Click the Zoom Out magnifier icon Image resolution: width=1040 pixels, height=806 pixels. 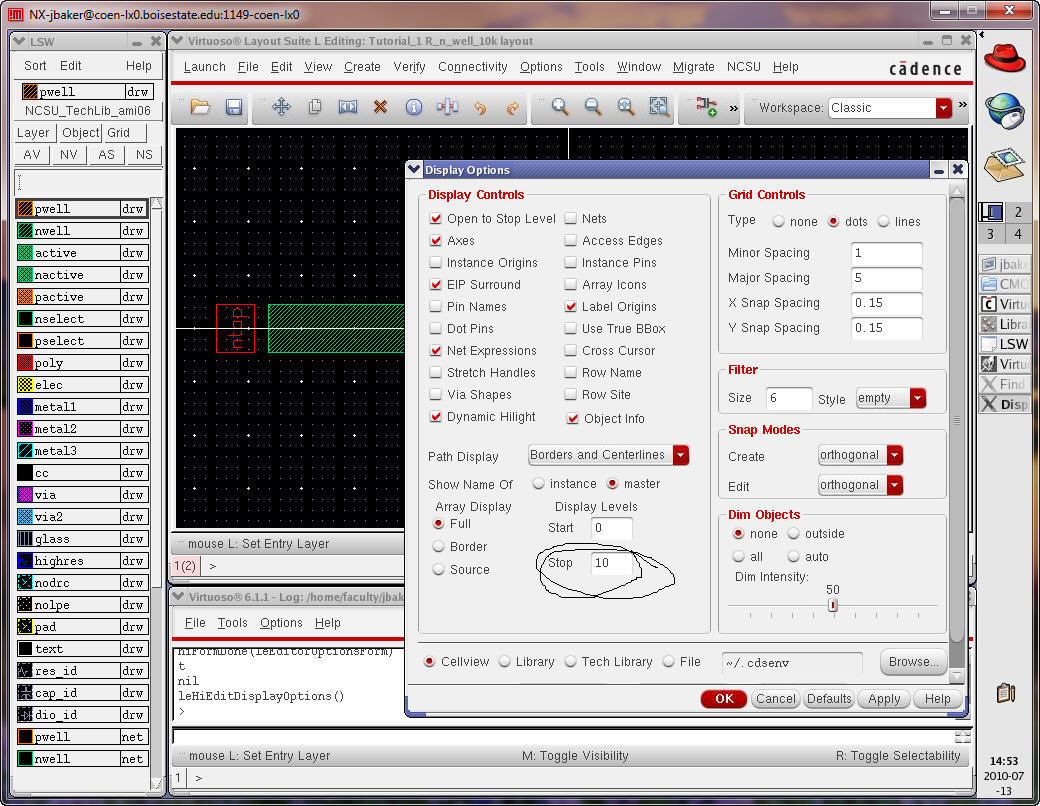point(593,107)
